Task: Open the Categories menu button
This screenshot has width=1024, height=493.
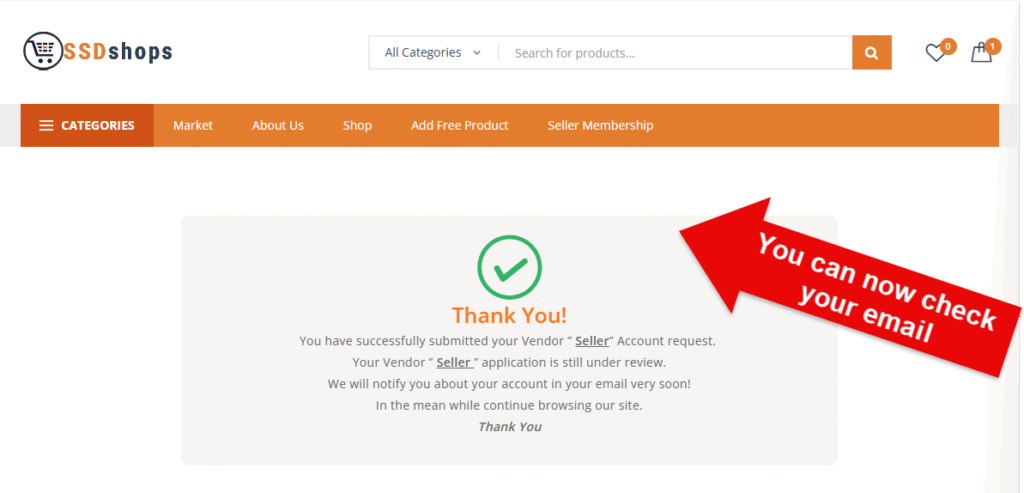Action: [87, 126]
